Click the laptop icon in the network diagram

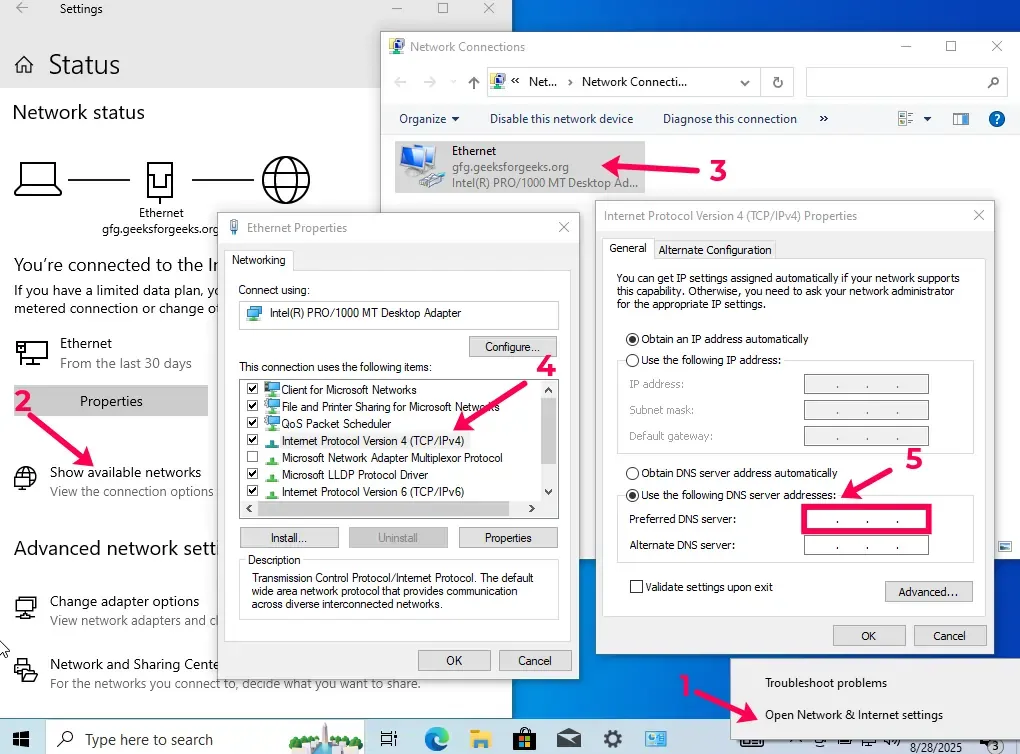point(38,179)
